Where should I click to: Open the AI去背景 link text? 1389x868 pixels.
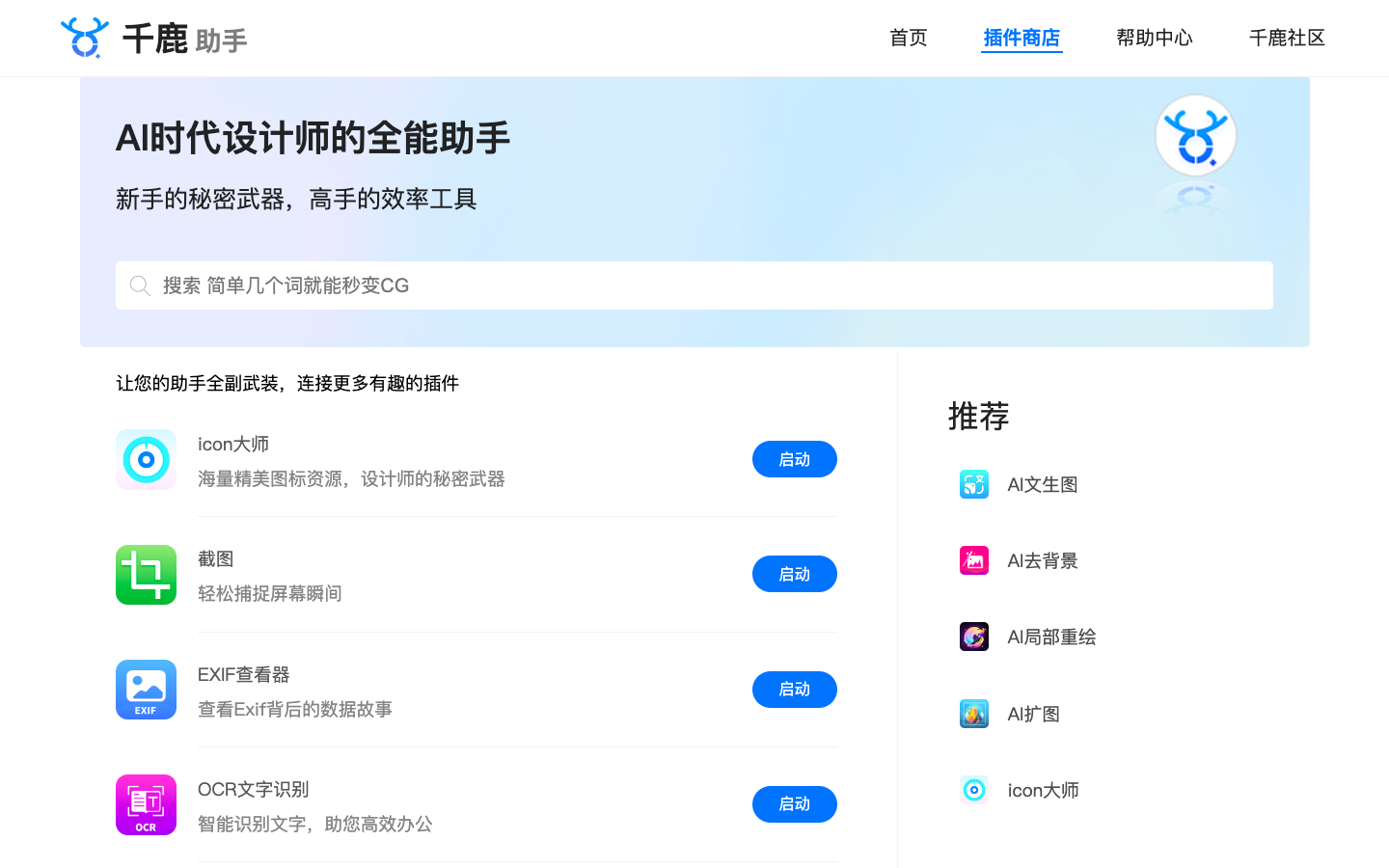click(x=1042, y=560)
